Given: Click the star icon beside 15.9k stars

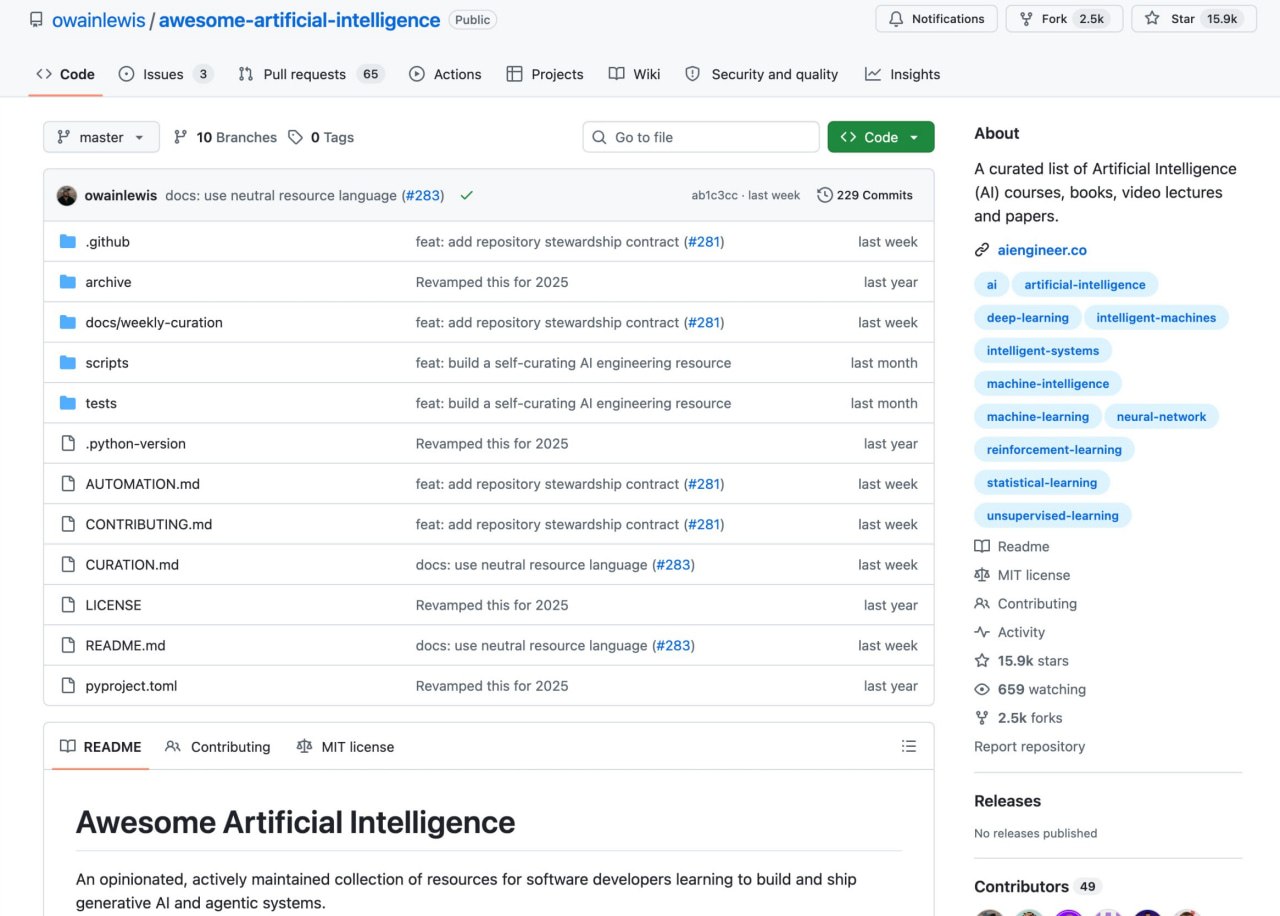Looking at the screenshot, I should point(982,661).
